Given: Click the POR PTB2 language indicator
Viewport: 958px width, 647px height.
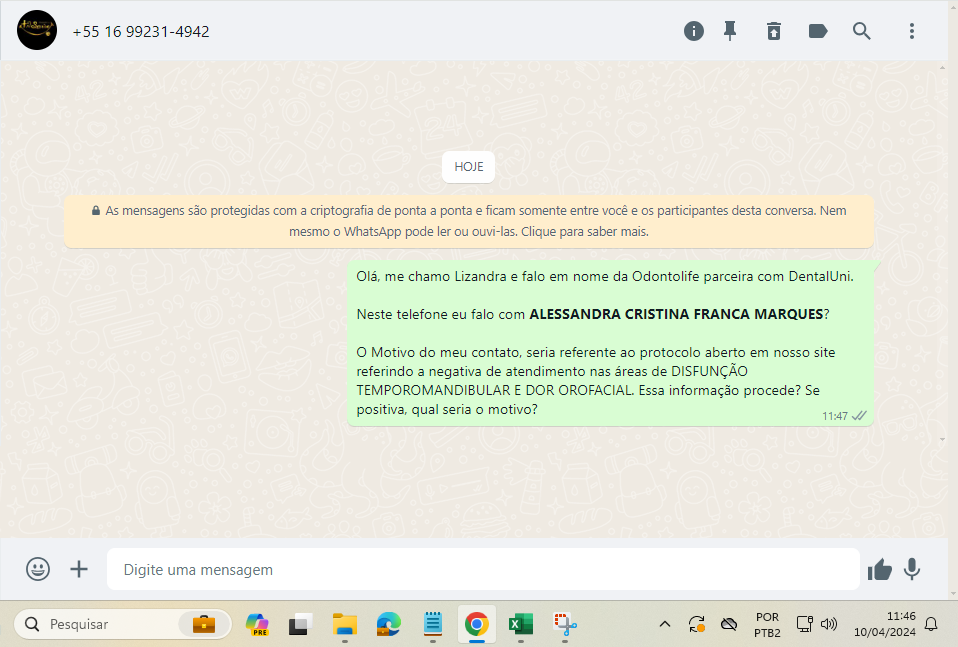Looking at the screenshot, I should click(767, 624).
